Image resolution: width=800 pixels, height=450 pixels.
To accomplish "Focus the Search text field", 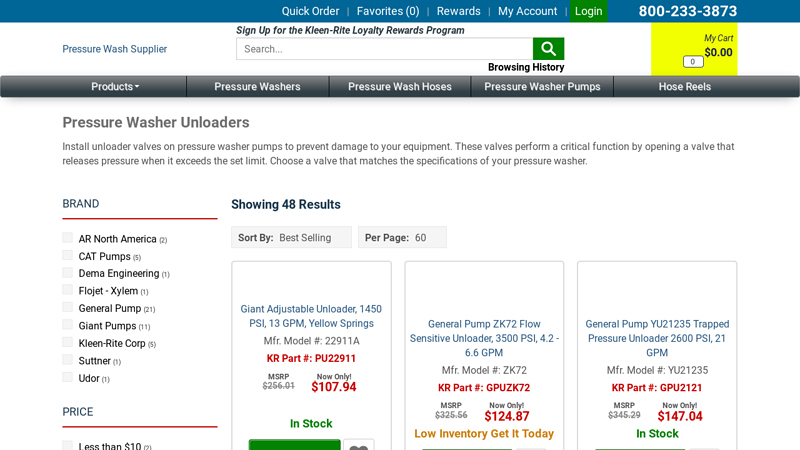I will [384, 49].
